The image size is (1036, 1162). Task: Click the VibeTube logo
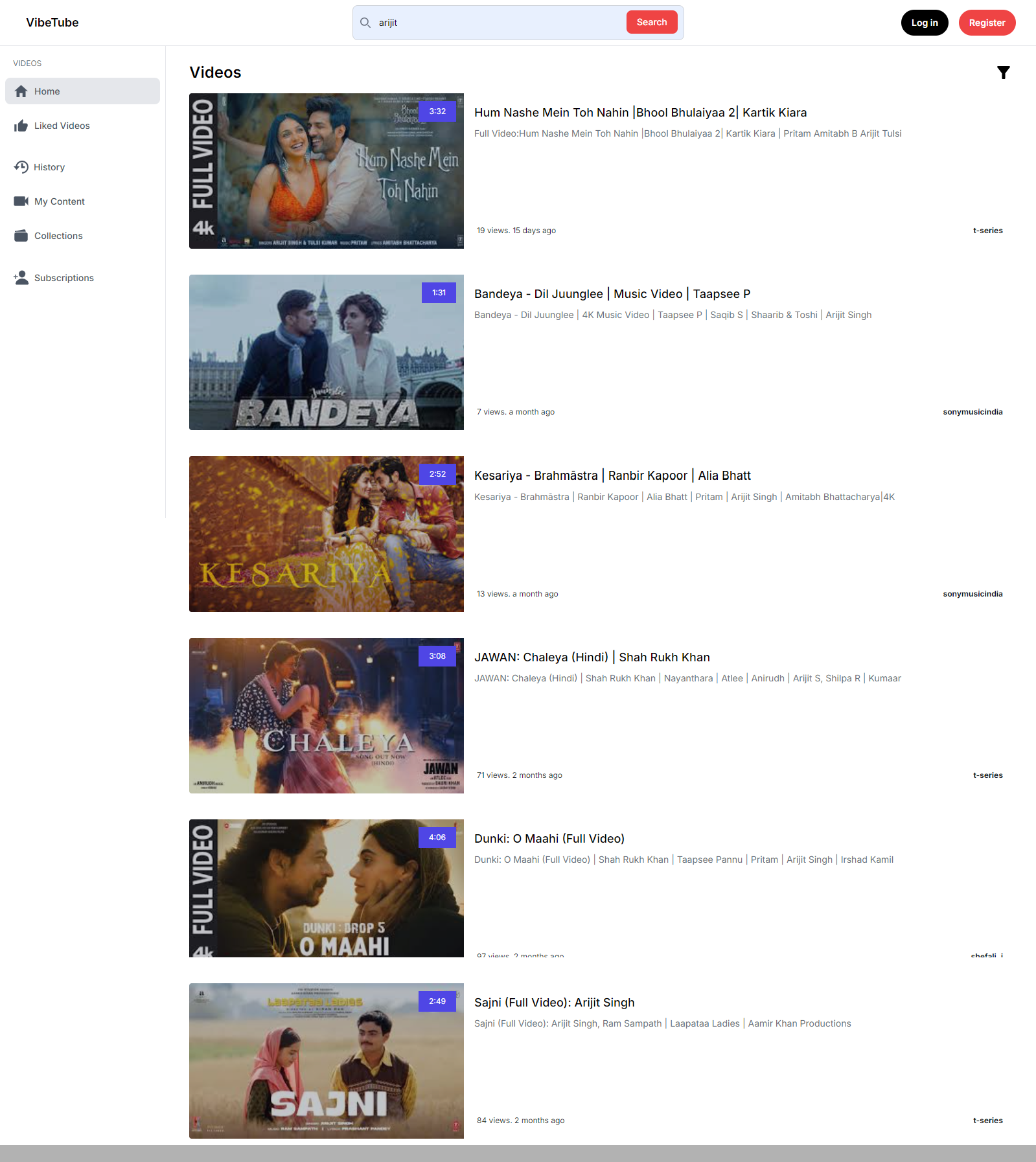pos(52,23)
